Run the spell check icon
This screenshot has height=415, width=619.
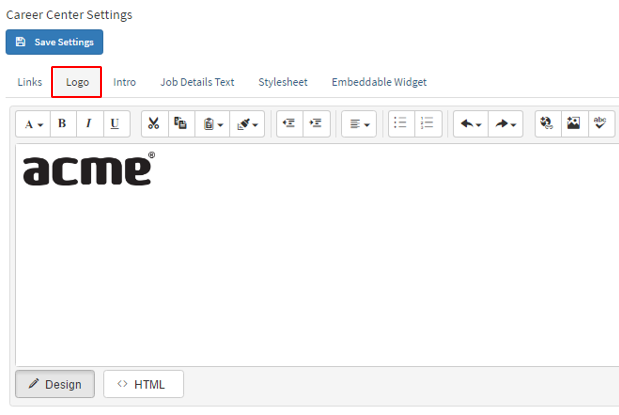(600, 124)
